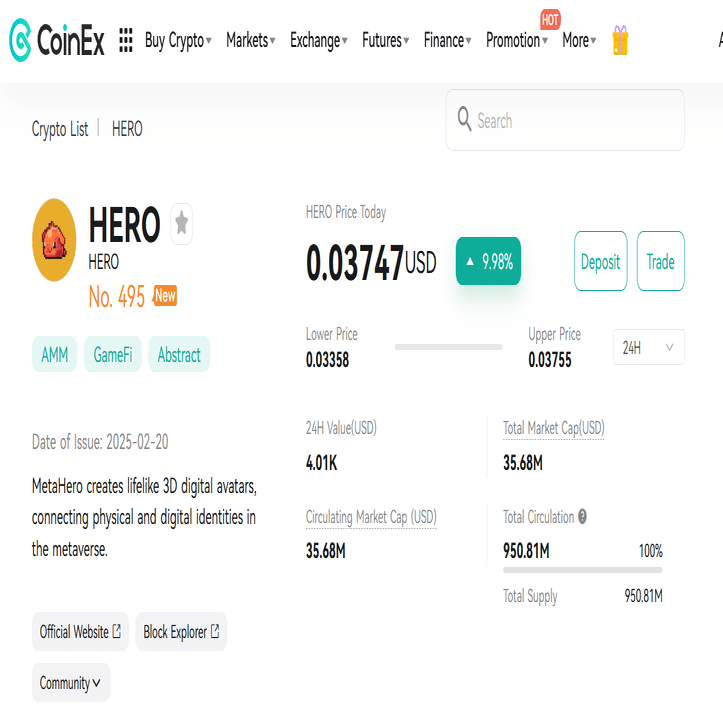Image resolution: width=723 pixels, height=723 pixels.
Task: Focus the Search input field
Action: (x=565, y=120)
